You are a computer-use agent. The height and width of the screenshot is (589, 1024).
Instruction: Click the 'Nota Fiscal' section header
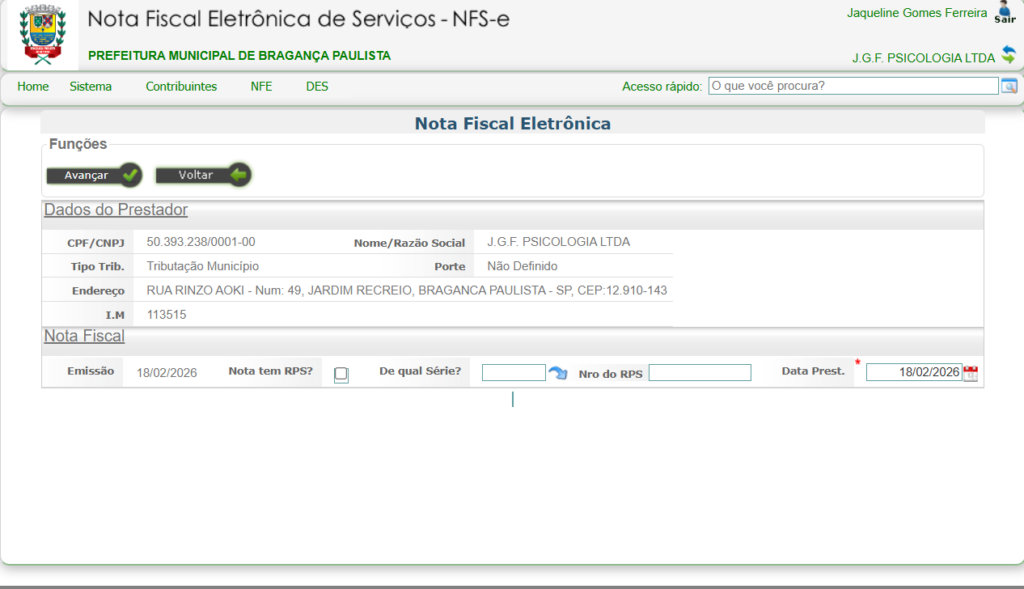tap(84, 336)
